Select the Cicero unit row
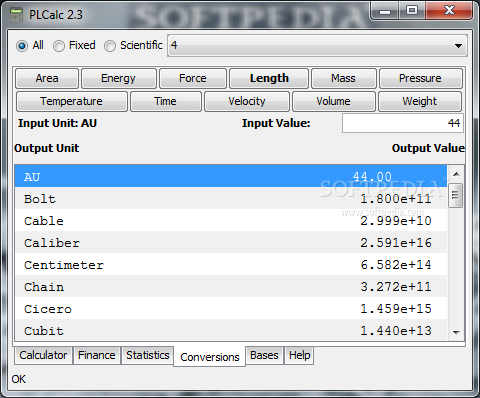The height and width of the screenshot is (398, 480). [231, 308]
